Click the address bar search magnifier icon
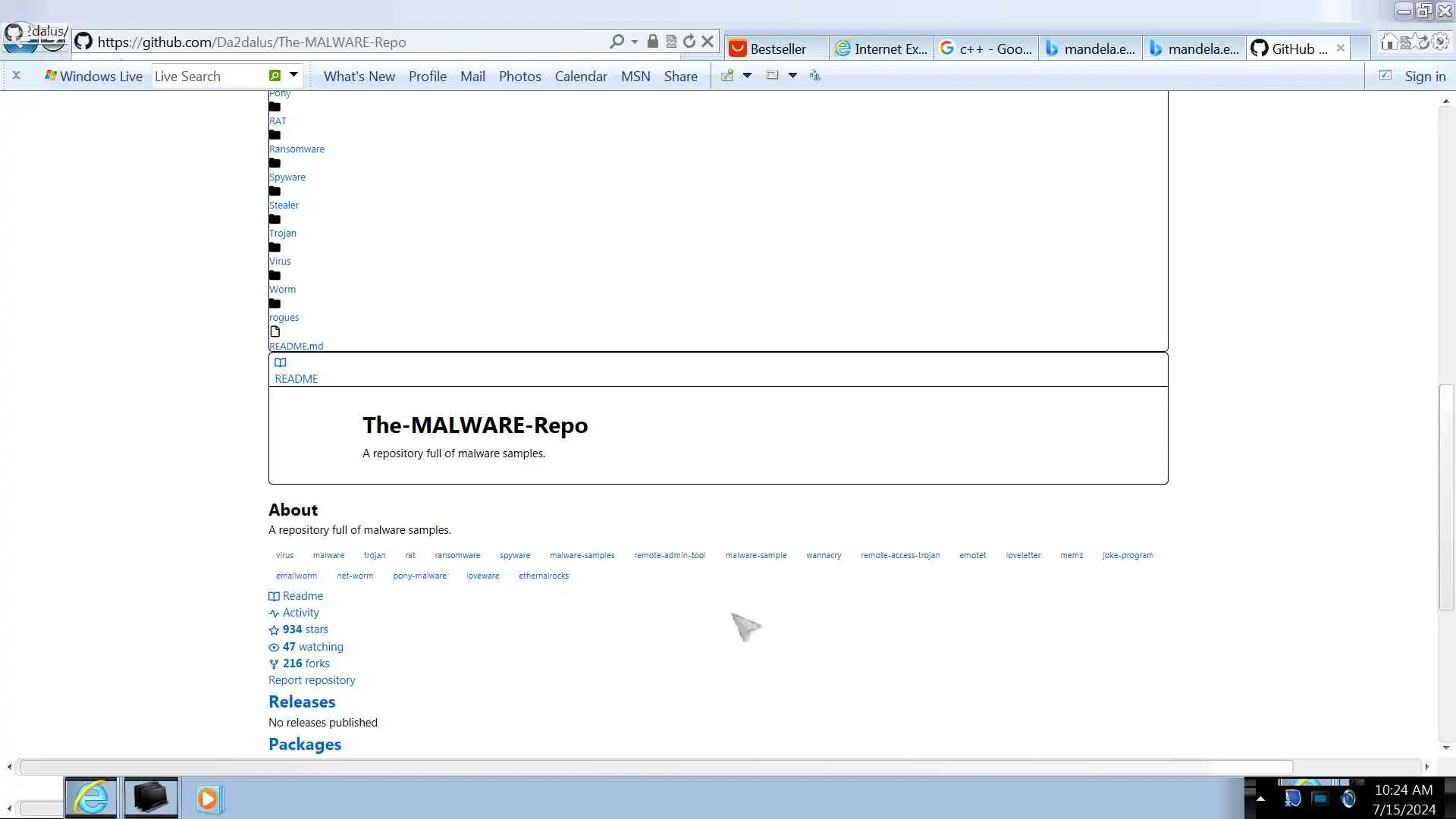The width and height of the screenshot is (1456, 819). pyautogui.click(x=617, y=42)
